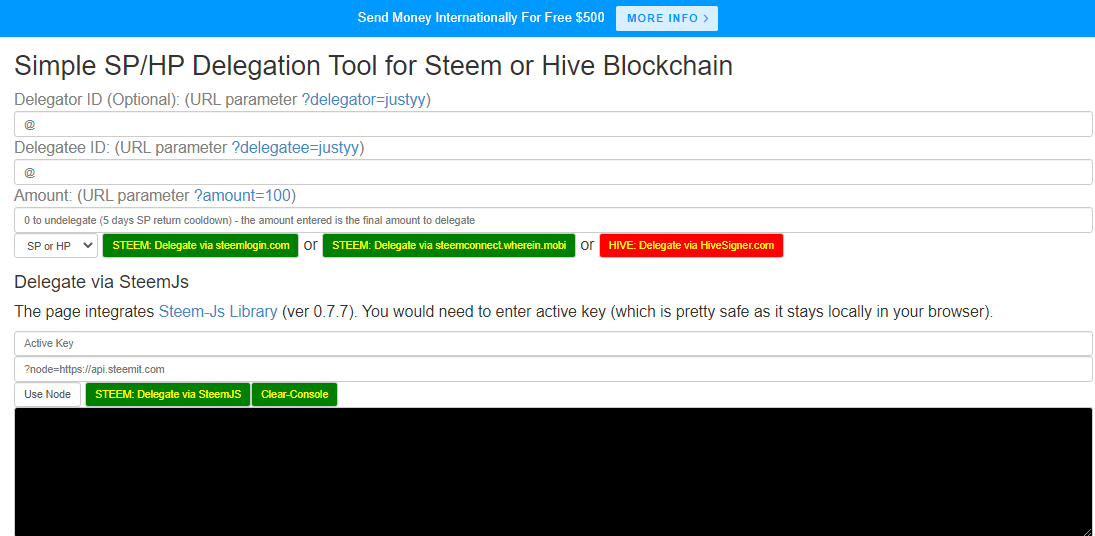Click STEEM: Delegate via steemconnect.wherein.mobi button
Image resolution: width=1095 pixels, height=536 pixels.
tap(448, 246)
